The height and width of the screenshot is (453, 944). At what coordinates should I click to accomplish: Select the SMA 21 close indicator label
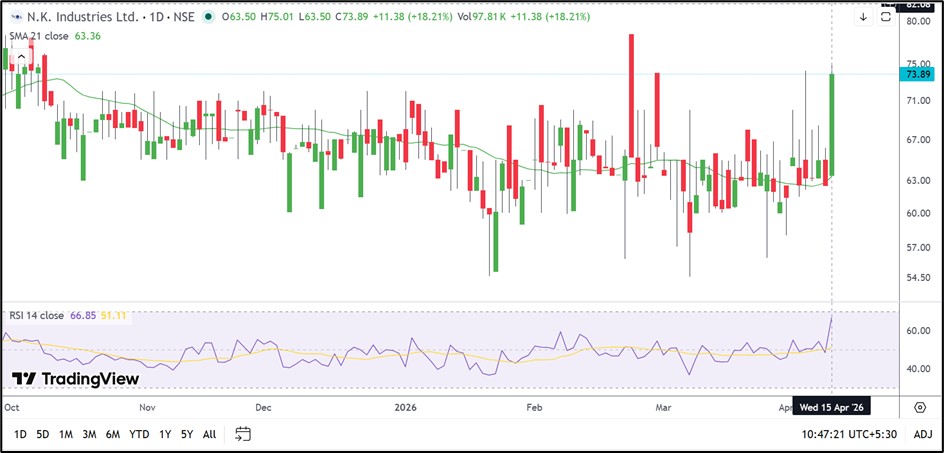click(36, 36)
